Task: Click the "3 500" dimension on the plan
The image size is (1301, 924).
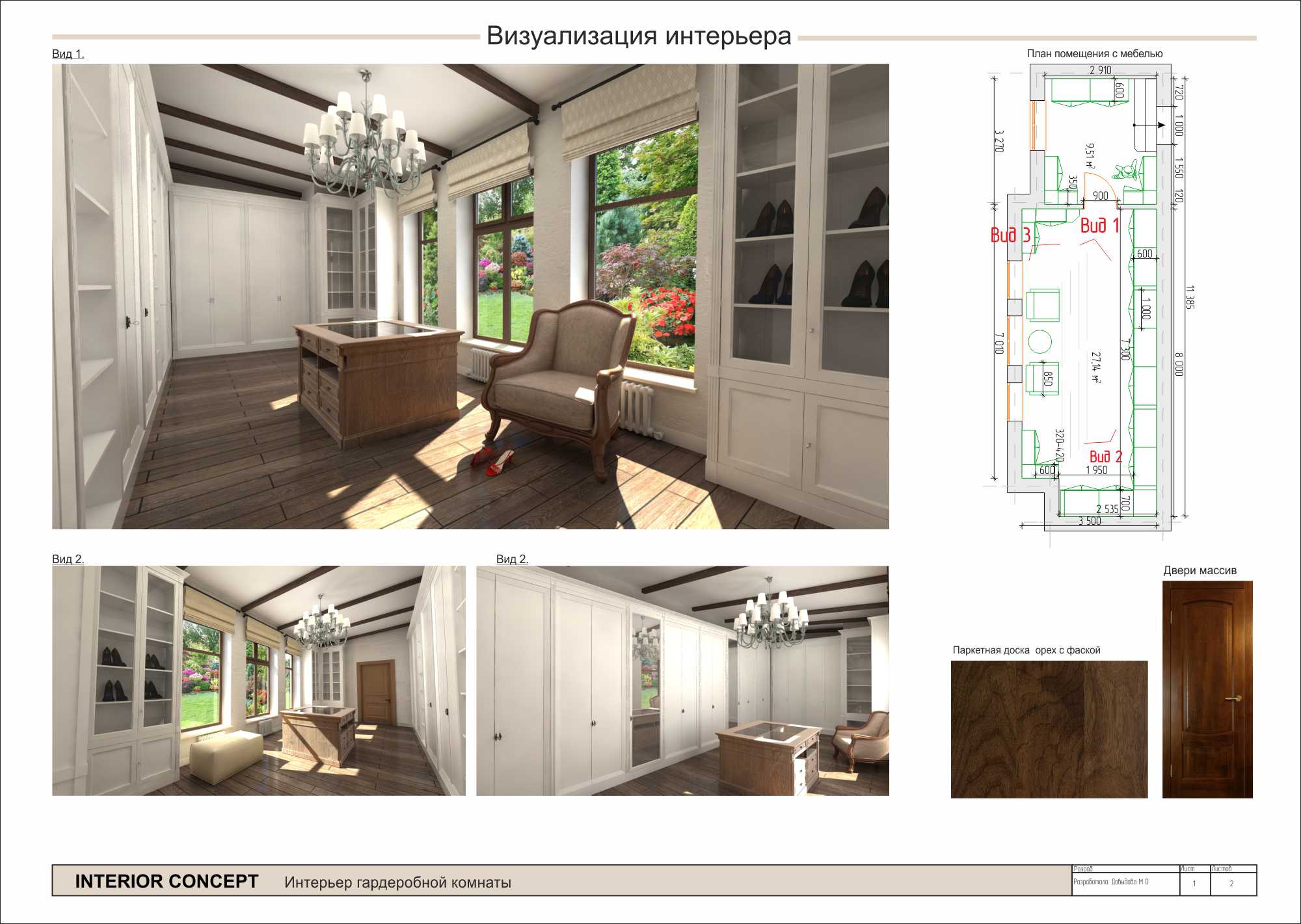Action: pyautogui.click(x=1090, y=521)
